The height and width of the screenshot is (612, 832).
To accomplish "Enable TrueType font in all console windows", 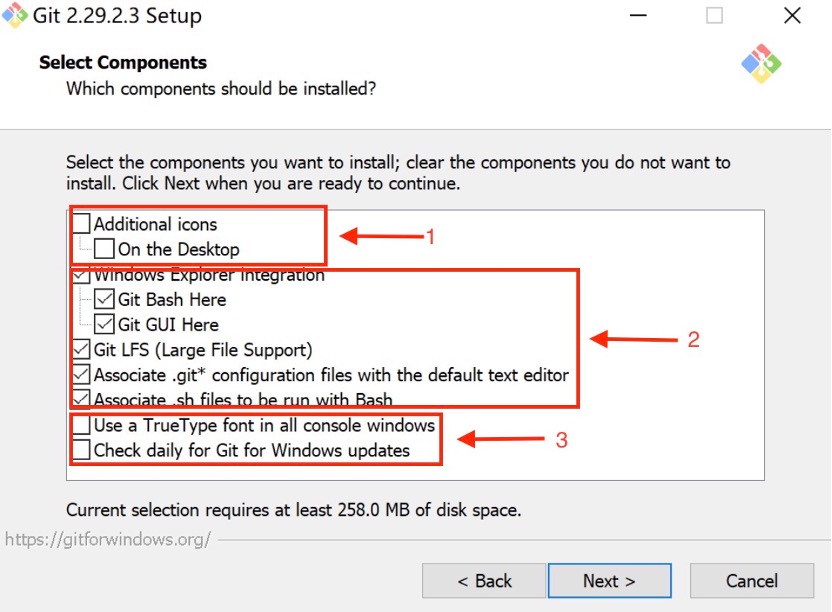I will 81,425.
